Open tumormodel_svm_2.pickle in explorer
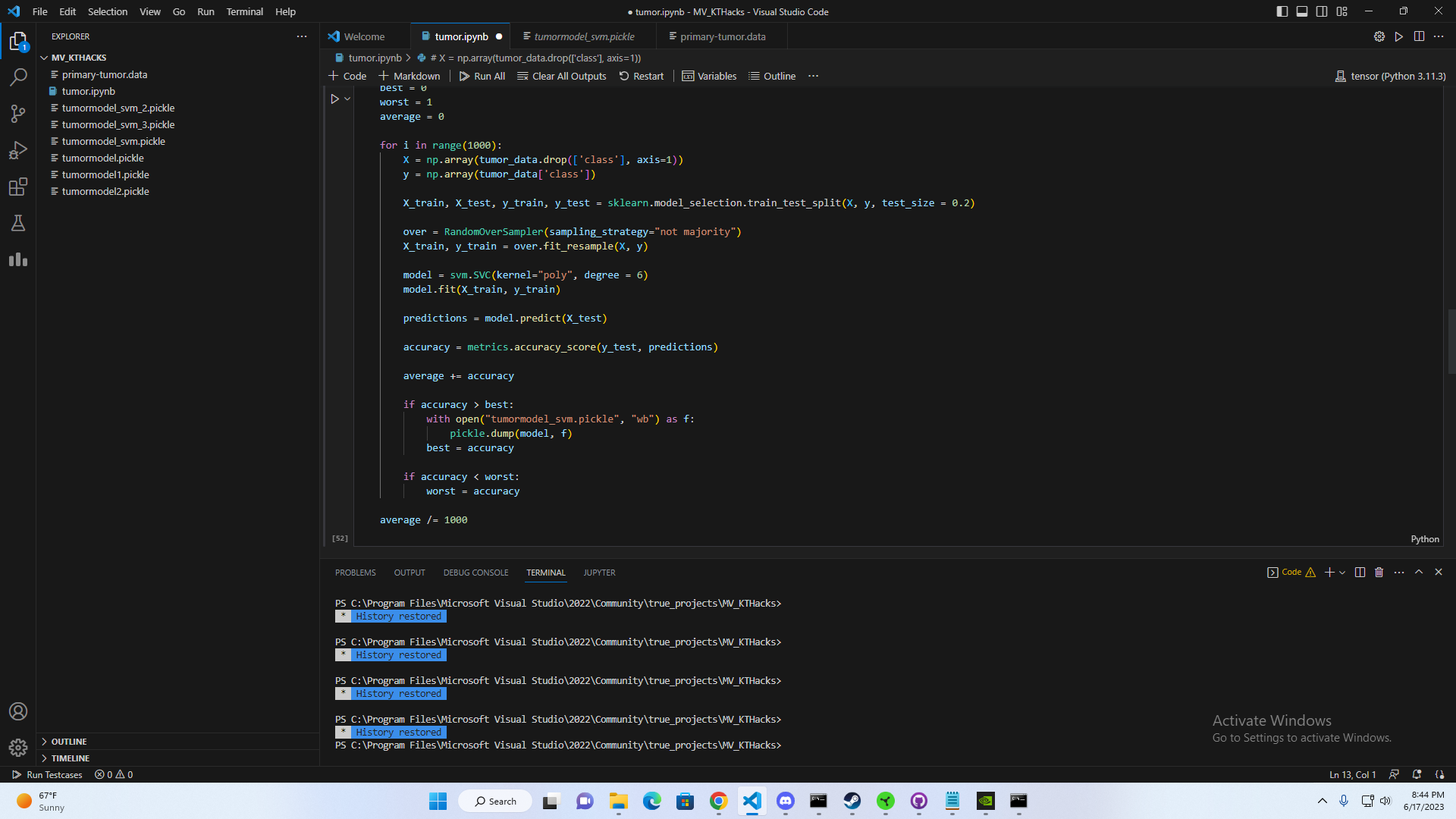Image resolution: width=1456 pixels, height=819 pixels. [118, 108]
